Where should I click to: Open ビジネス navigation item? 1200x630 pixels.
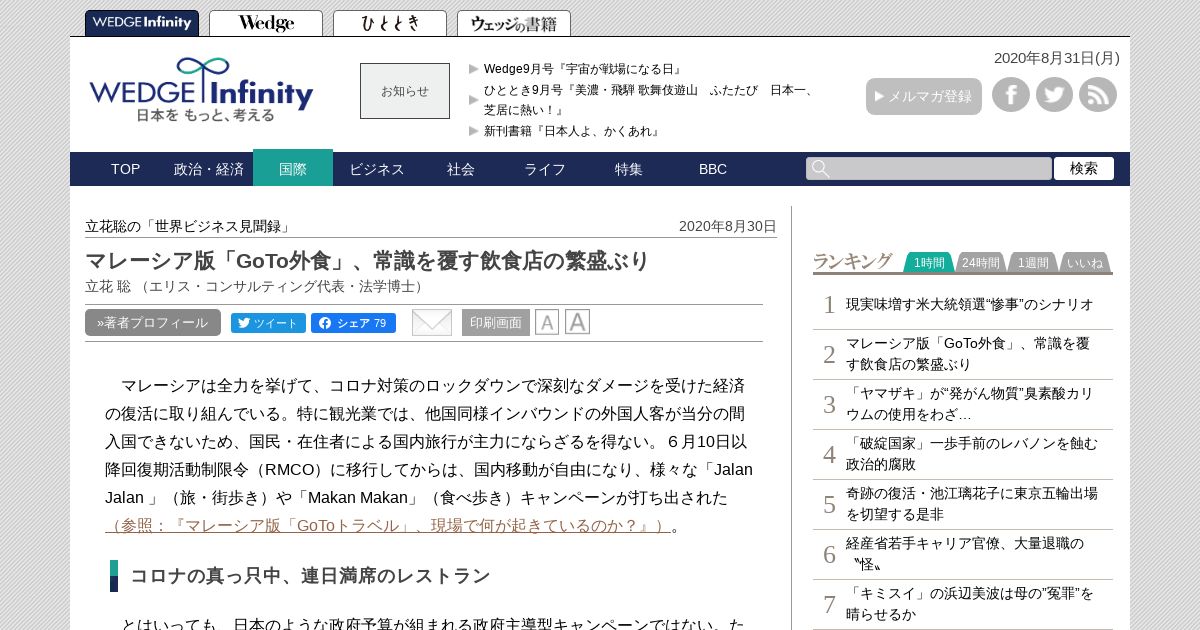[377, 169]
